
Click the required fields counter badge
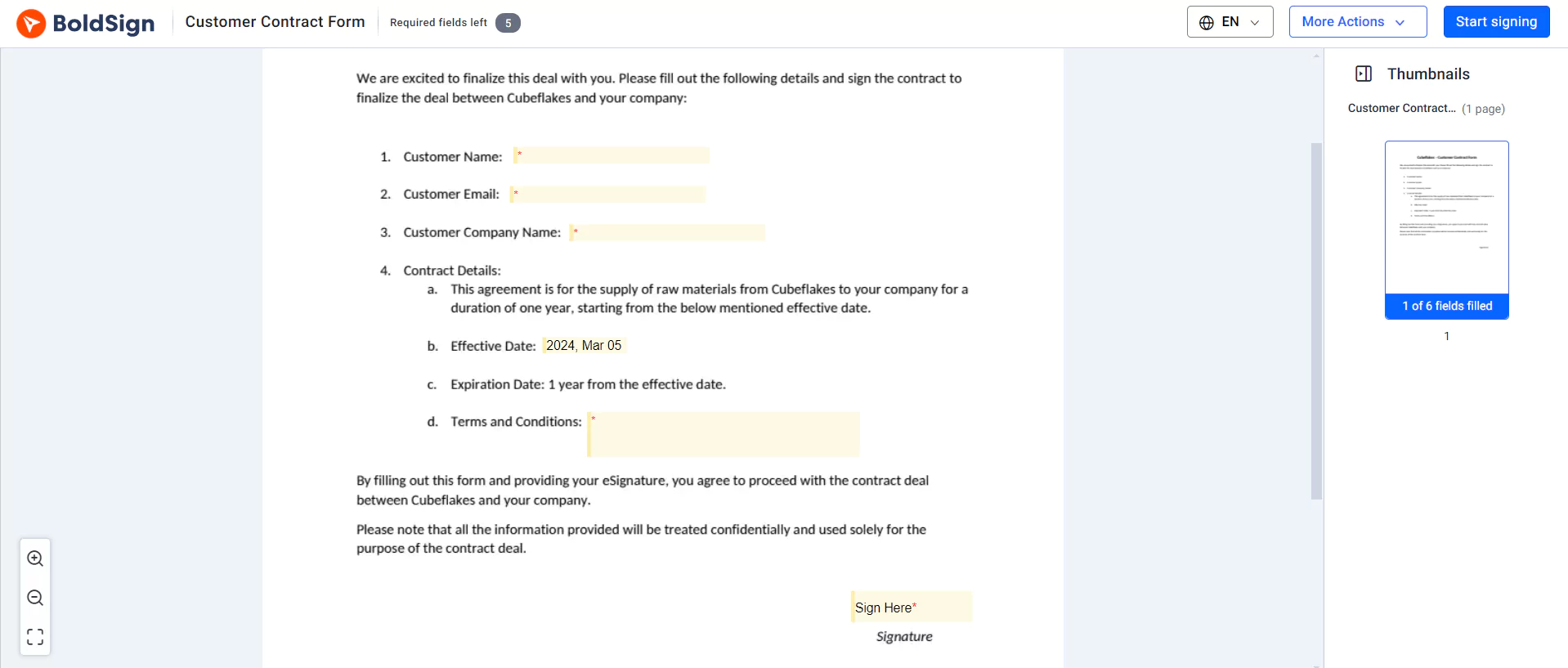508,22
